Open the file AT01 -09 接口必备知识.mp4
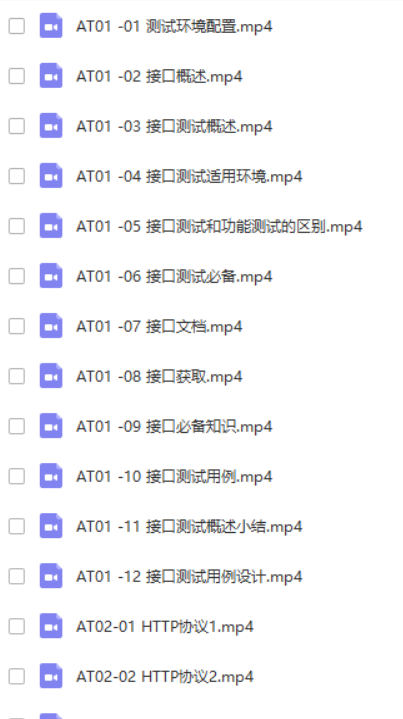This screenshot has height=719, width=403. tap(174, 426)
